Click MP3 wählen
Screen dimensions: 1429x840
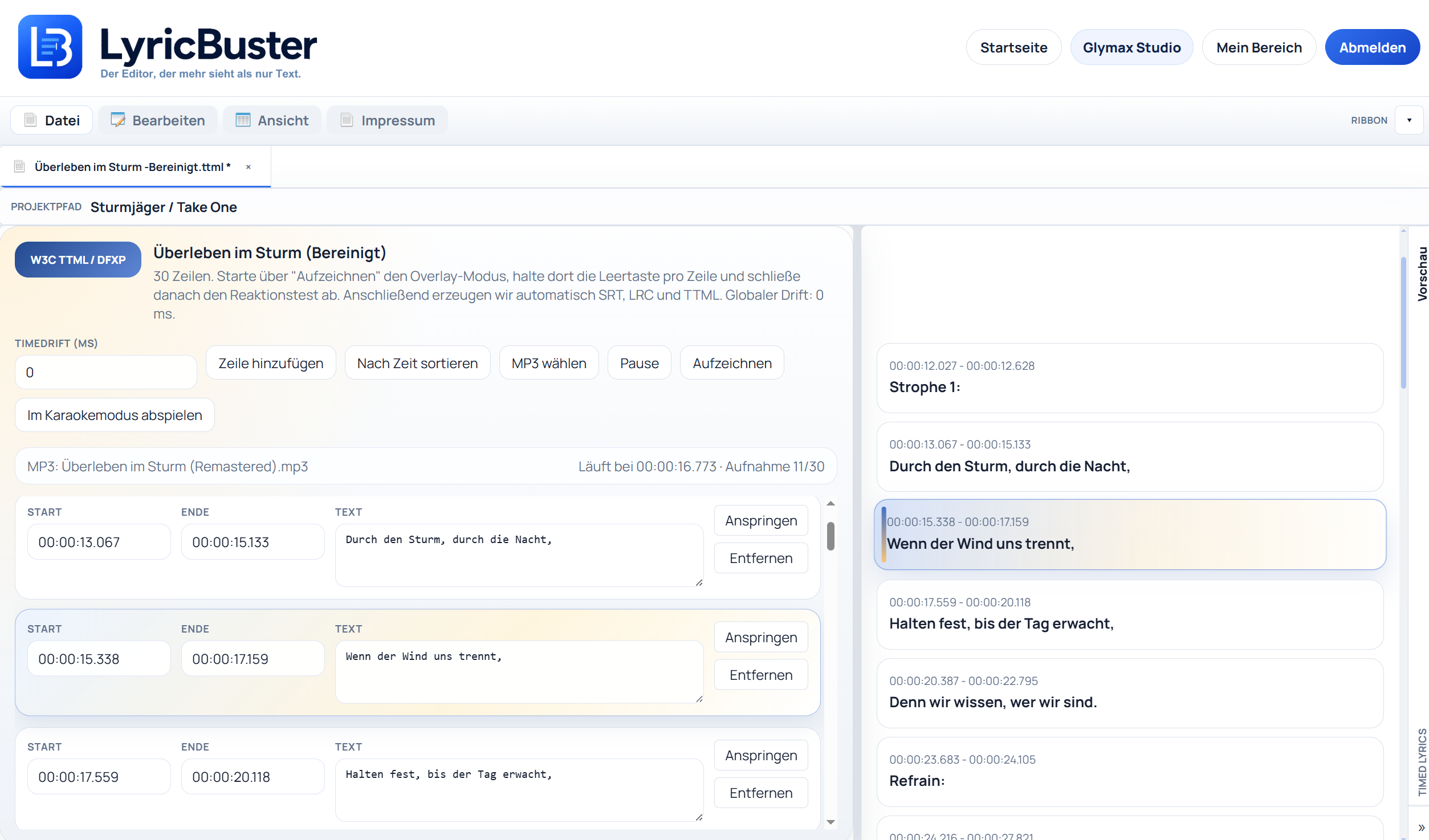click(x=549, y=363)
